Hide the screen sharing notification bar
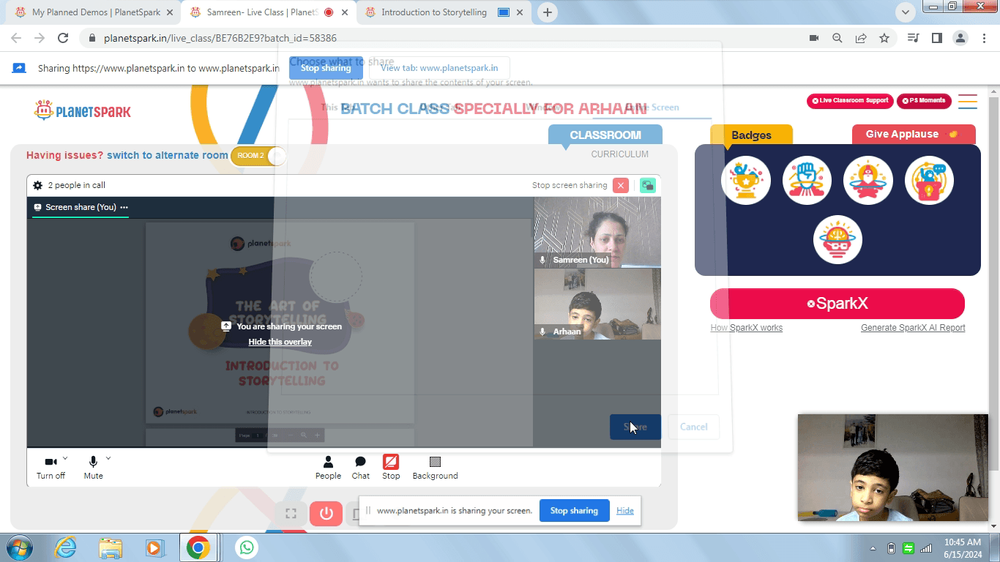This screenshot has width=1000, height=562. 625,510
